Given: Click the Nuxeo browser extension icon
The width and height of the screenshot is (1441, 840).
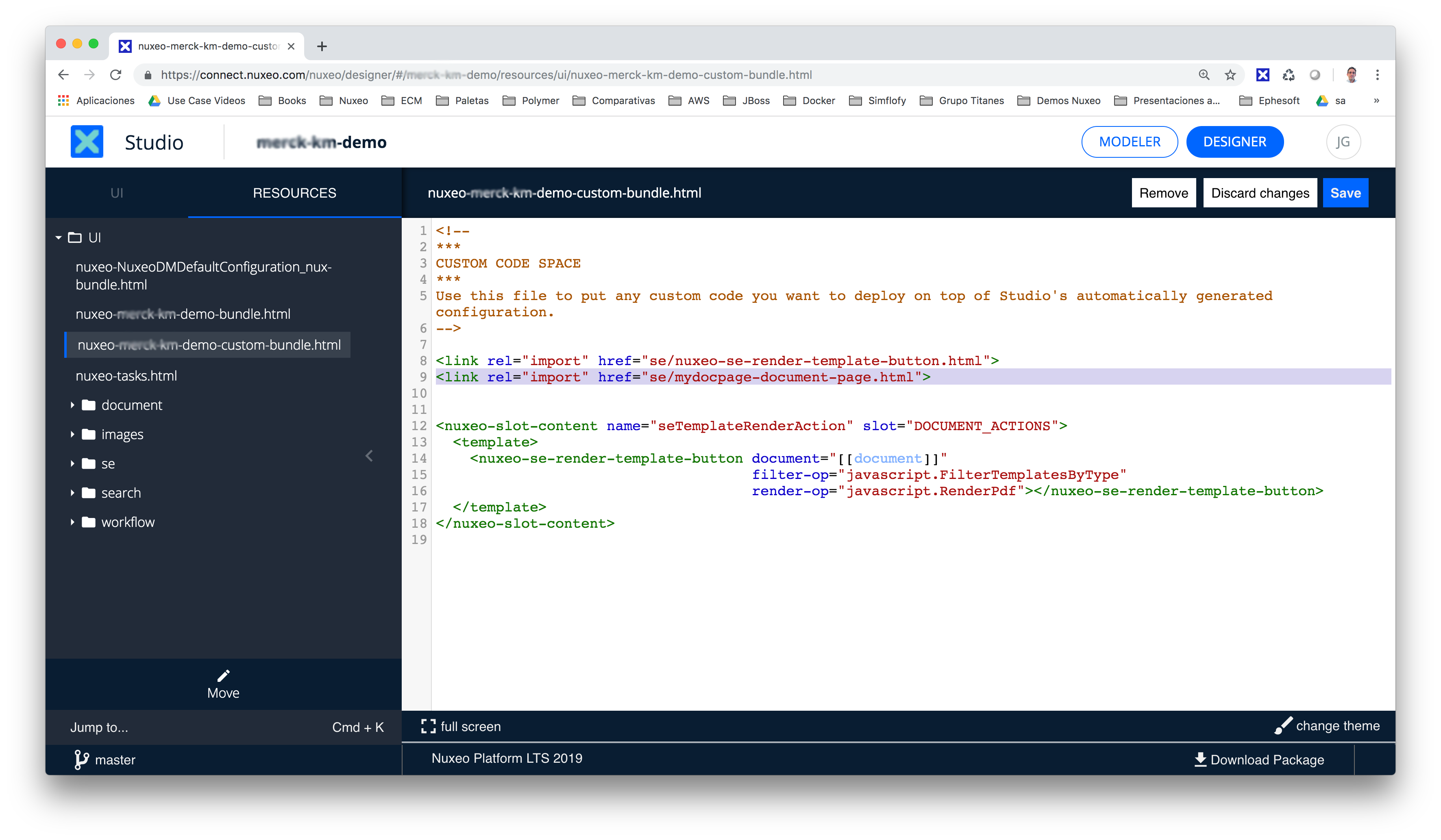Looking at the screenshot, I should point(1263,75).
